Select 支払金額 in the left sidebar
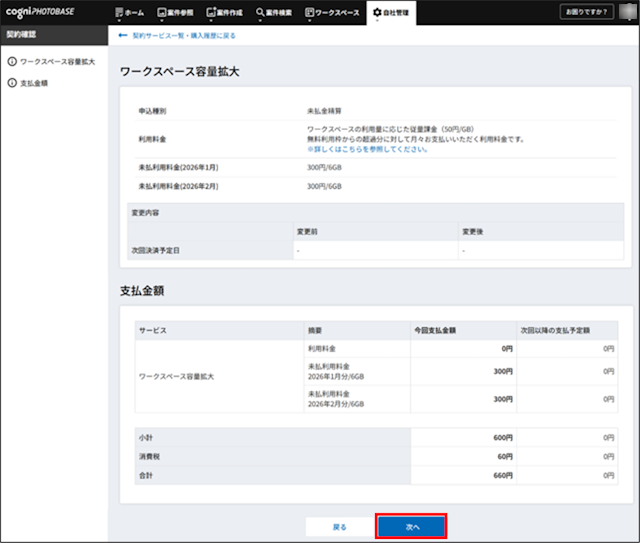 34,83
